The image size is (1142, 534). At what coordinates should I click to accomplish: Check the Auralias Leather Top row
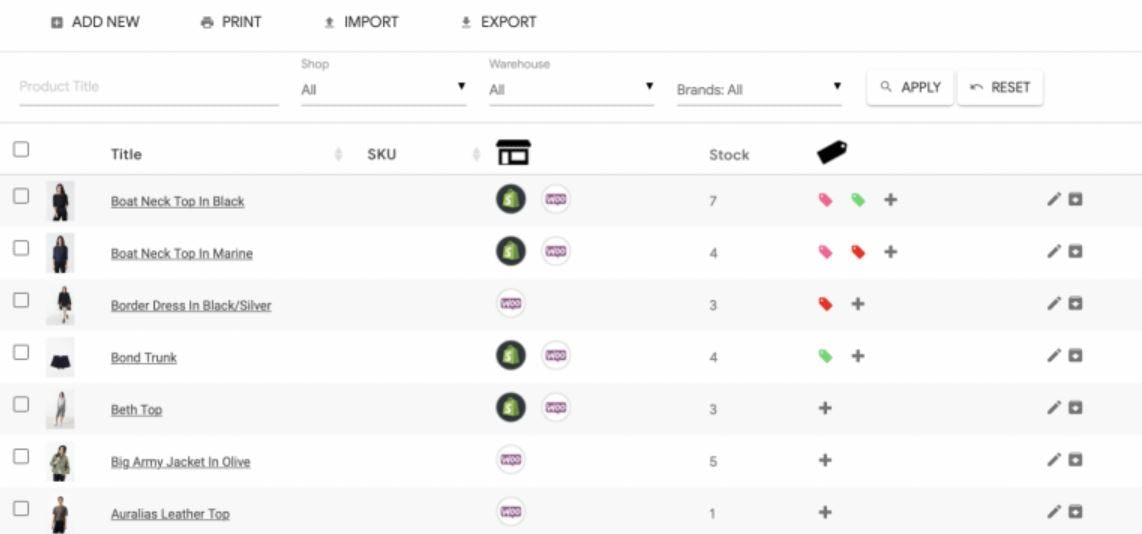click(x=21, y=509)
